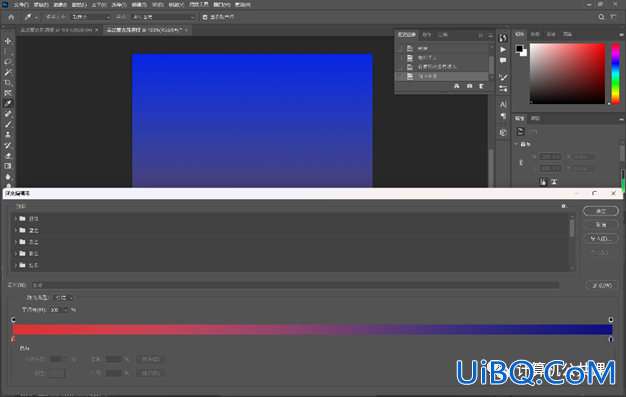Open the gradient type dropdown

coord(63,298)
